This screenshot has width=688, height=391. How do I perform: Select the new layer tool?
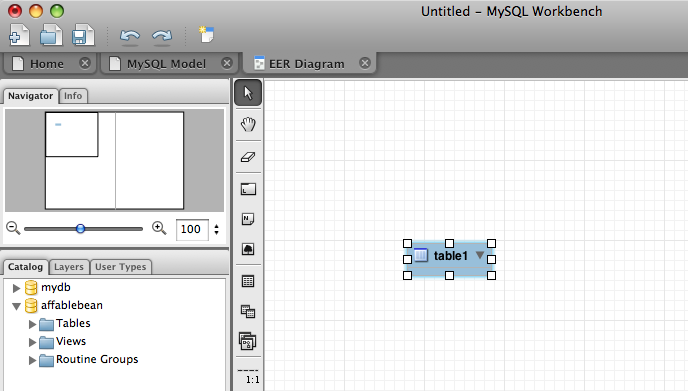pyautogui.click(x=248, y=189)
